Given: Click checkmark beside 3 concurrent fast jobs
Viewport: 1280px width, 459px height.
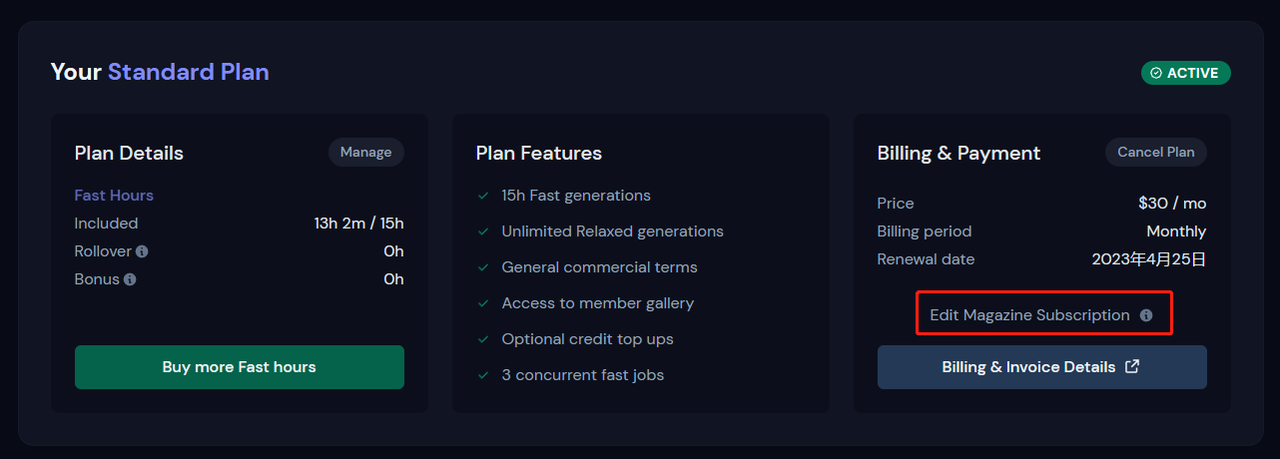Looking at the screenshot, I should pyautogui.click(x=483, y=376).
